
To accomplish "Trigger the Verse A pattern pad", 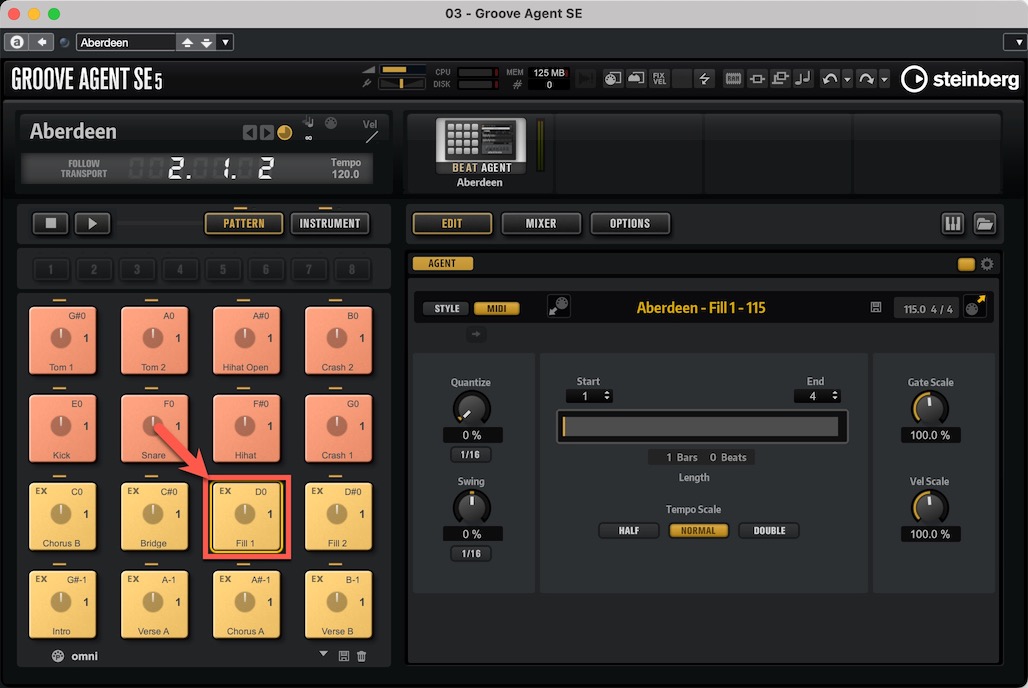I will pyautogui.click(x=154, y=605).
